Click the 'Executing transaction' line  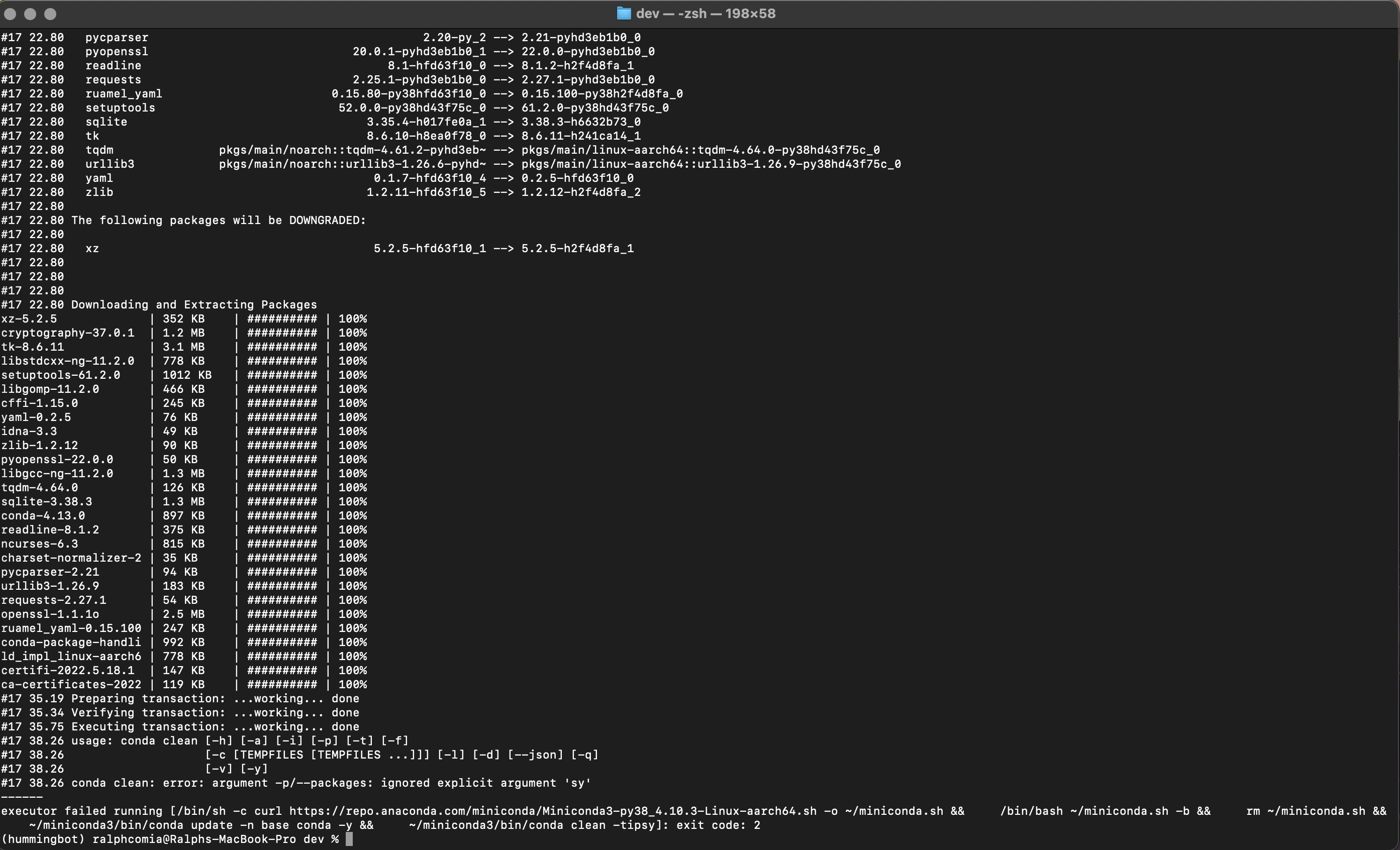click(215, 727)
